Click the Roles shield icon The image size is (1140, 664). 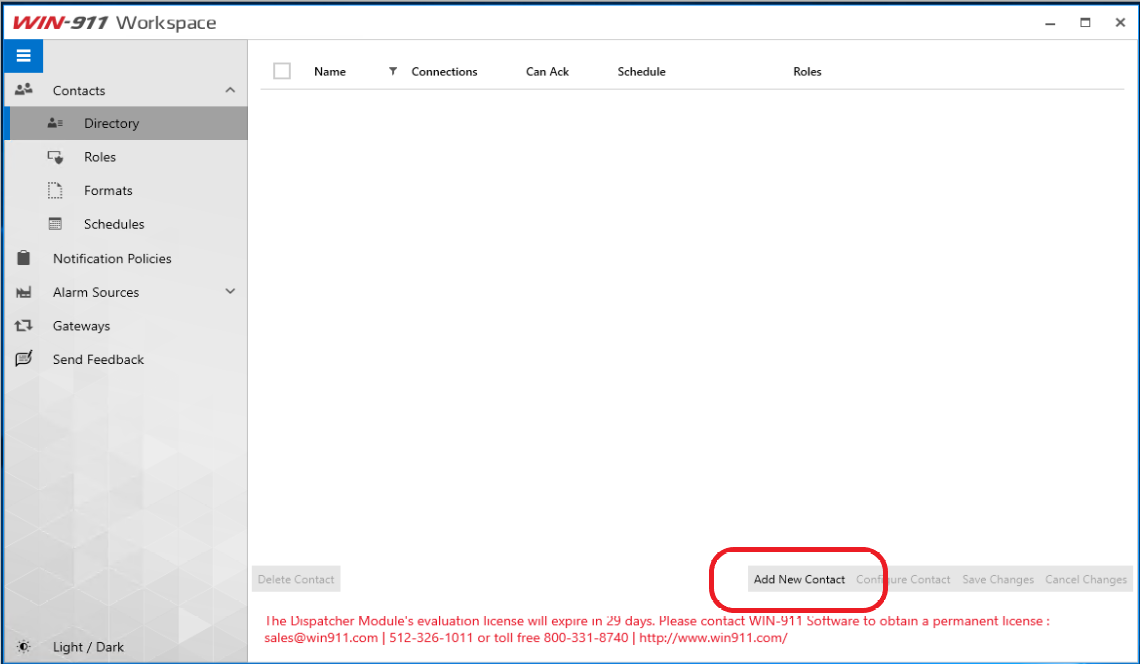(55, 156)
